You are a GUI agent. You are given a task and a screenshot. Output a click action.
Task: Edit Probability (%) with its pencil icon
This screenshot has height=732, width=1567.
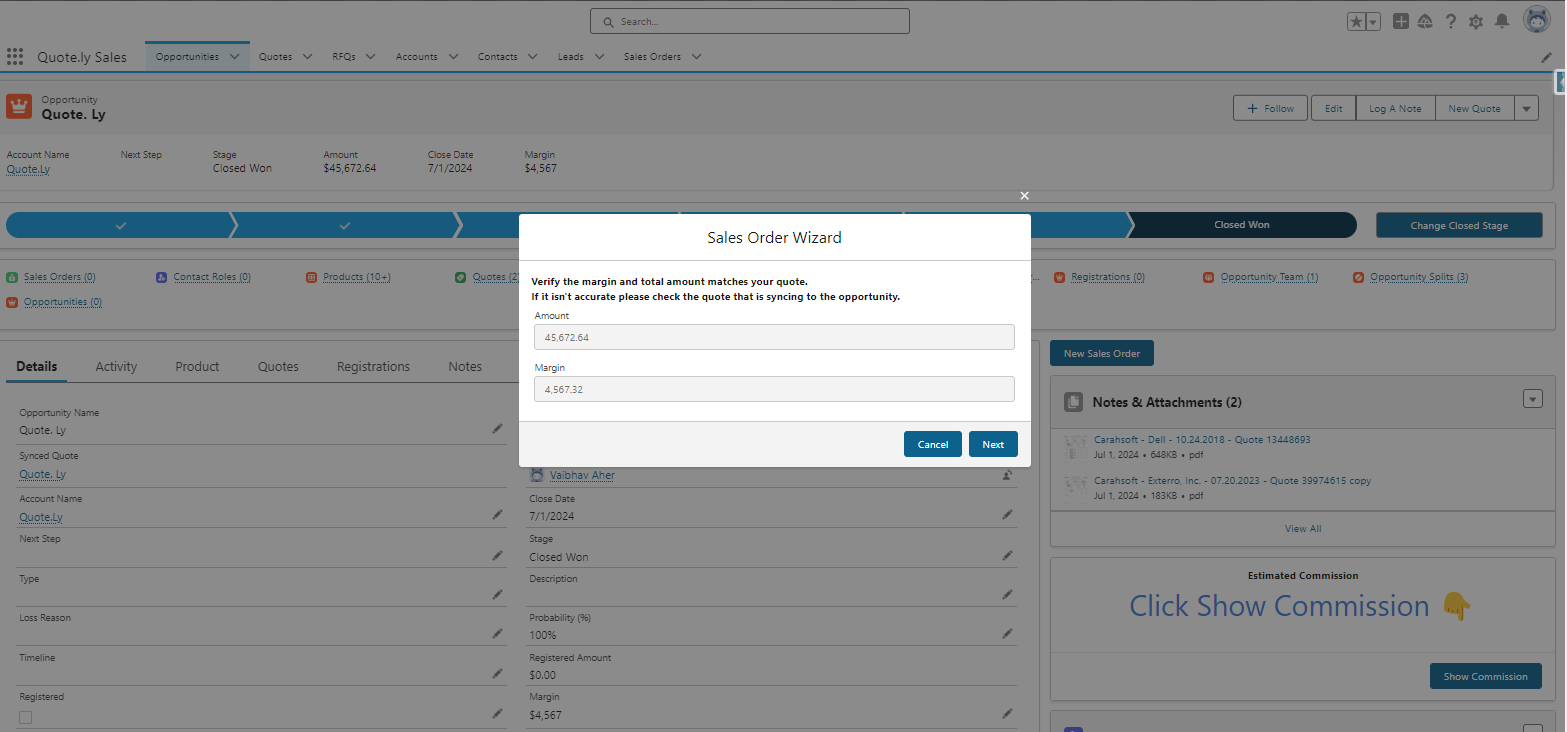(1007, 633)
